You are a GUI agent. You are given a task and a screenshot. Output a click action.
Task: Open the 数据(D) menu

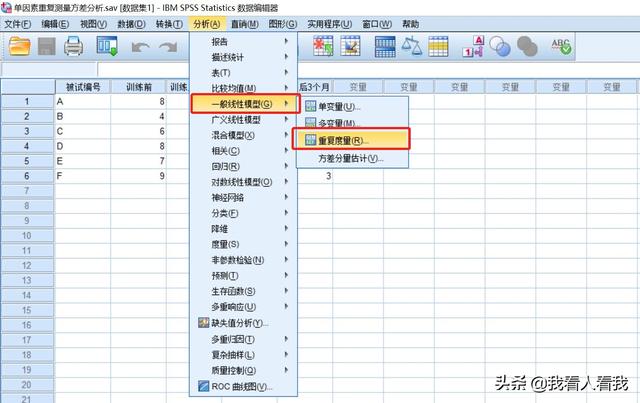[x=131, y=24]
